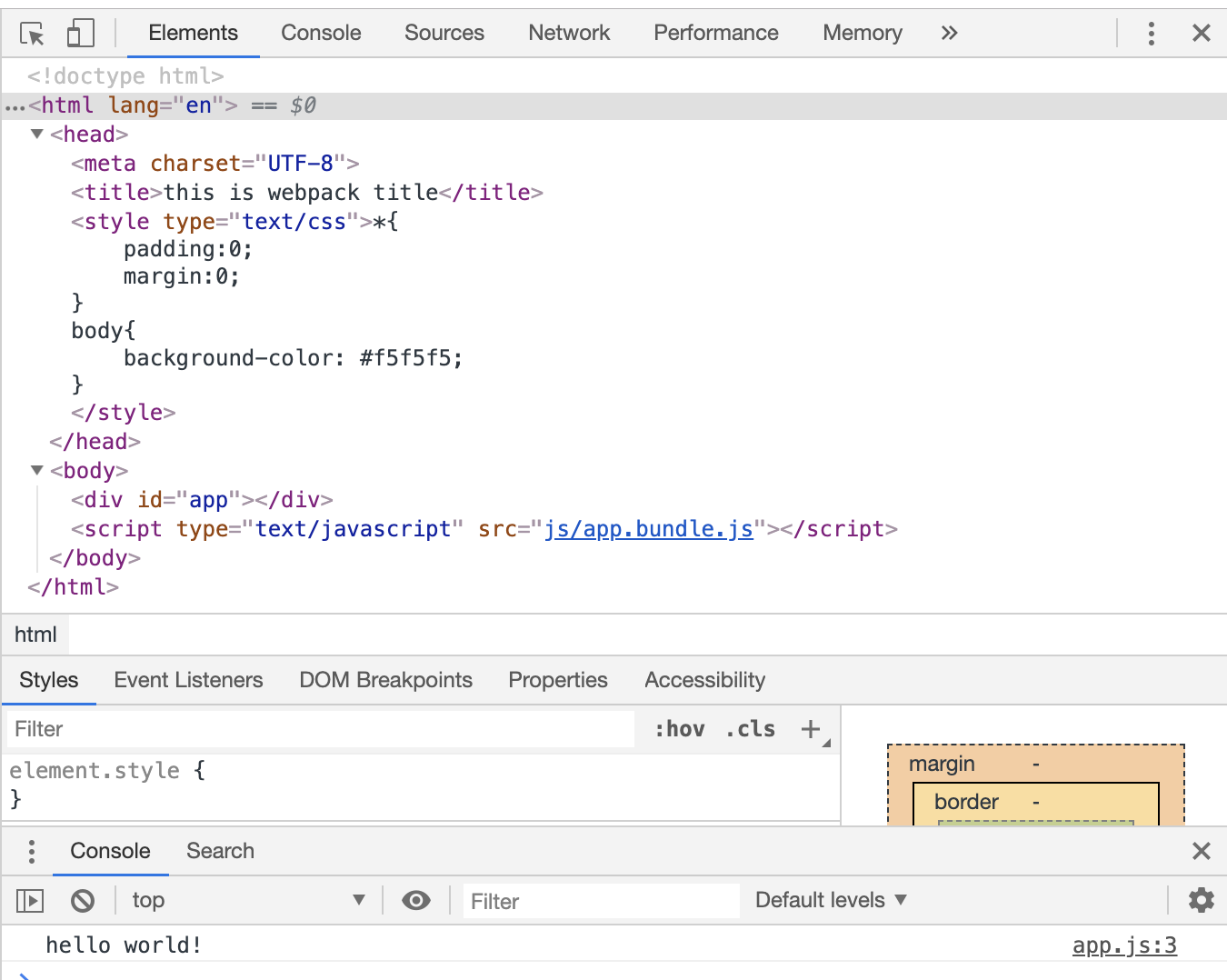1227x980 pixels.
Task: Switch to the Sources tab
Action: (x=444, y=33)
